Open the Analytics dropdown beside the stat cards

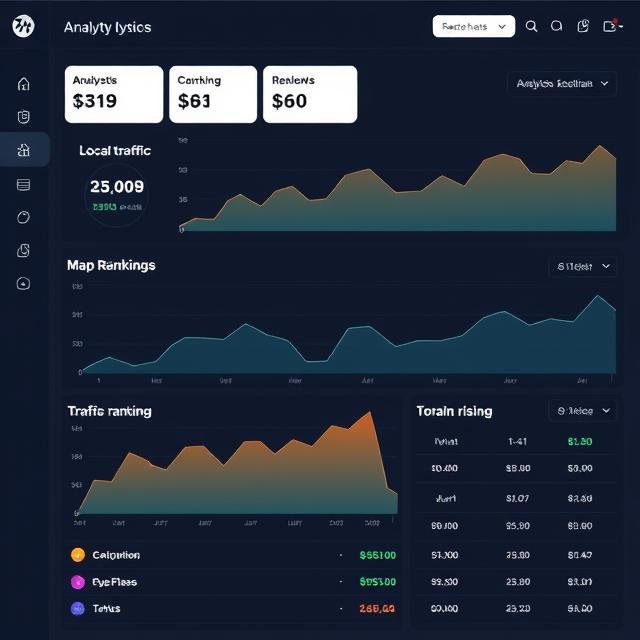pyautogui.click(x=561, y=84)
